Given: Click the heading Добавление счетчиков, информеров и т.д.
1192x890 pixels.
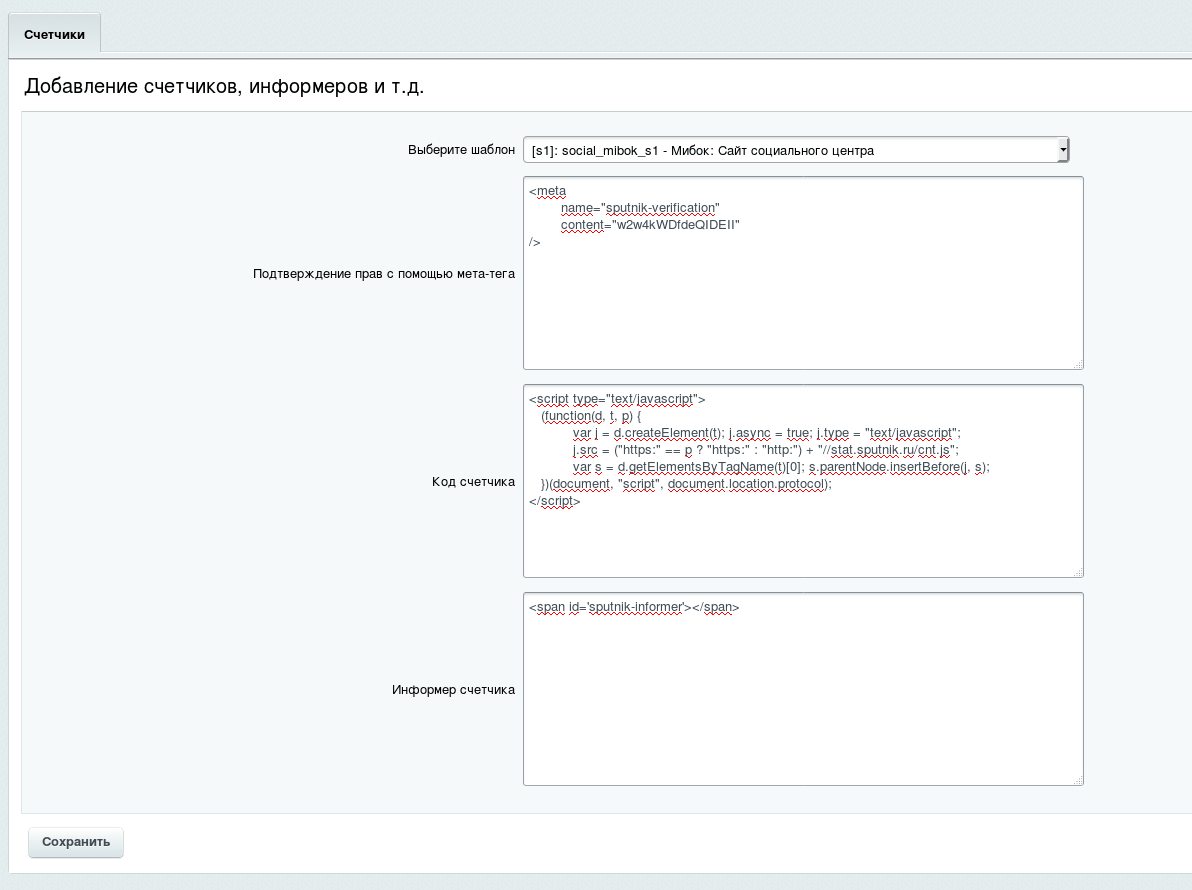Looking at the screenshot, I should point(224,87).
